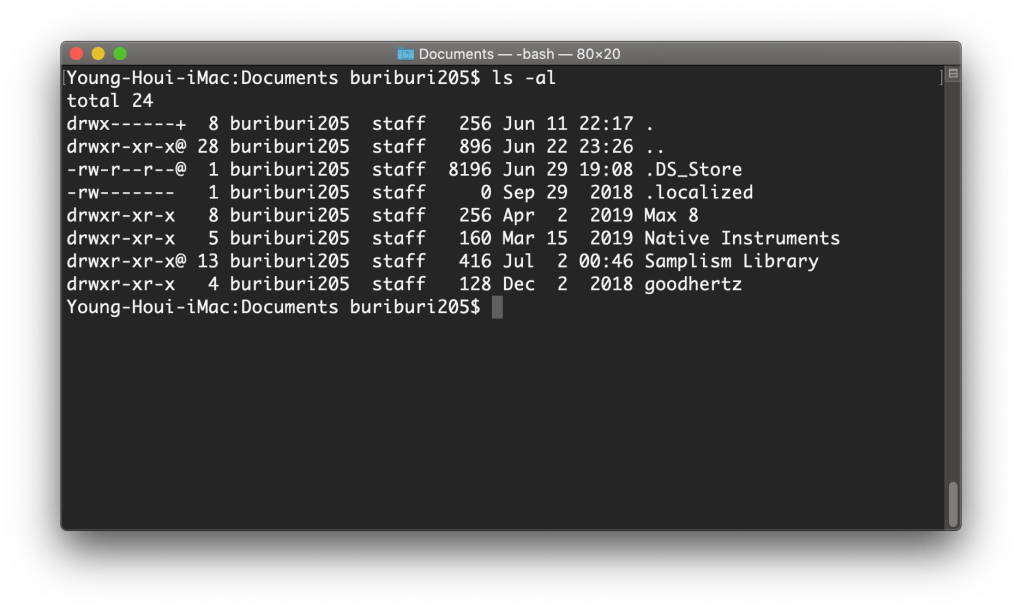Click the .DS_Store file name

click(x=693, y=169)
